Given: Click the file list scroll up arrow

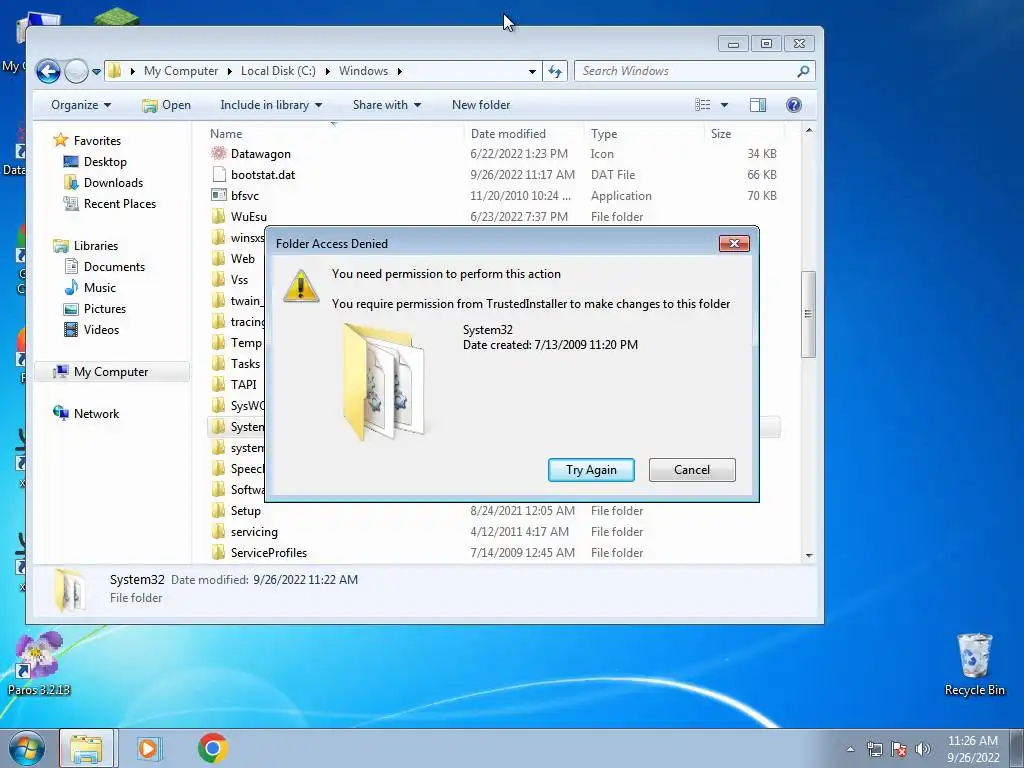Looking at the screenshot, I should click(809, 131).
